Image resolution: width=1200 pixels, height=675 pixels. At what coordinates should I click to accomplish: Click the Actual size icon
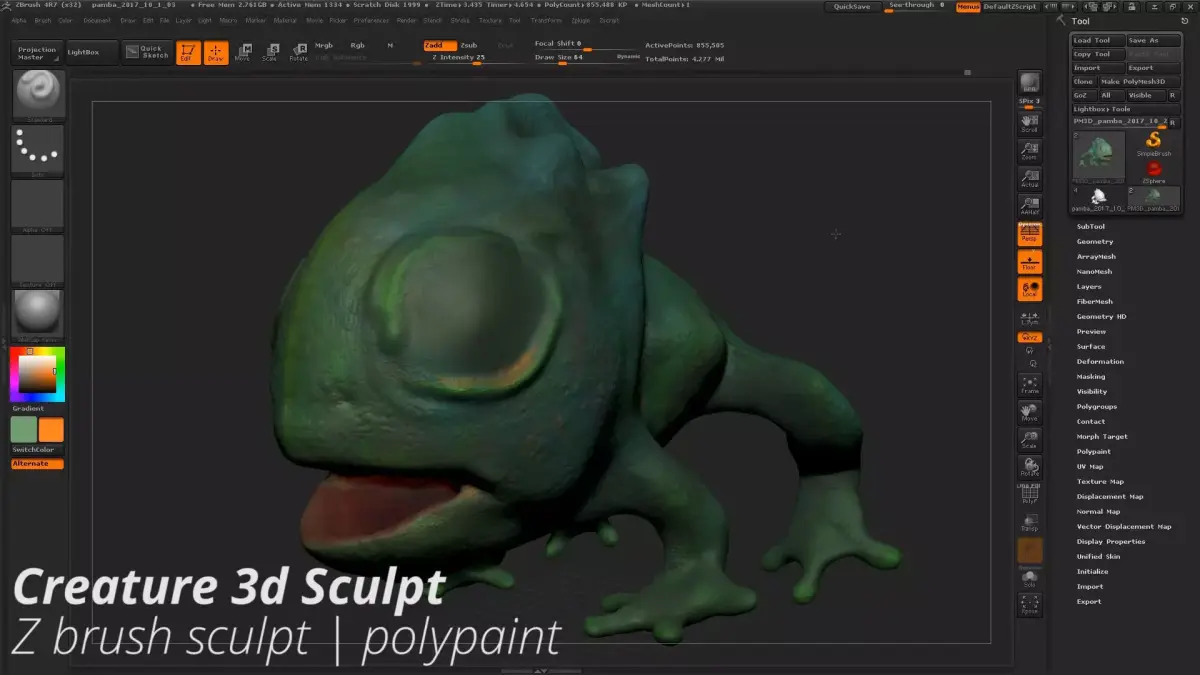coord(1029,179)
